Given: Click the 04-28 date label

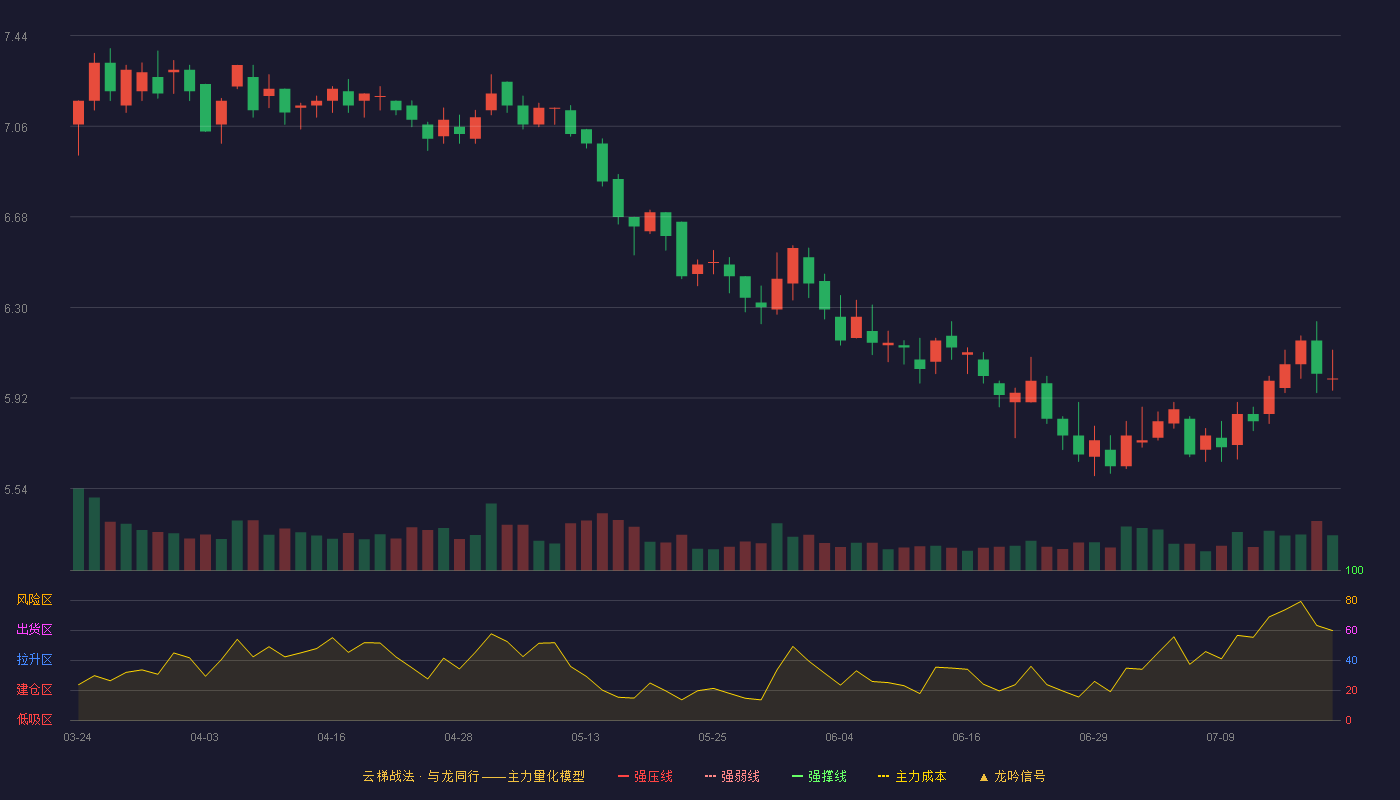Looking at the screenshot, I should 459,737.
